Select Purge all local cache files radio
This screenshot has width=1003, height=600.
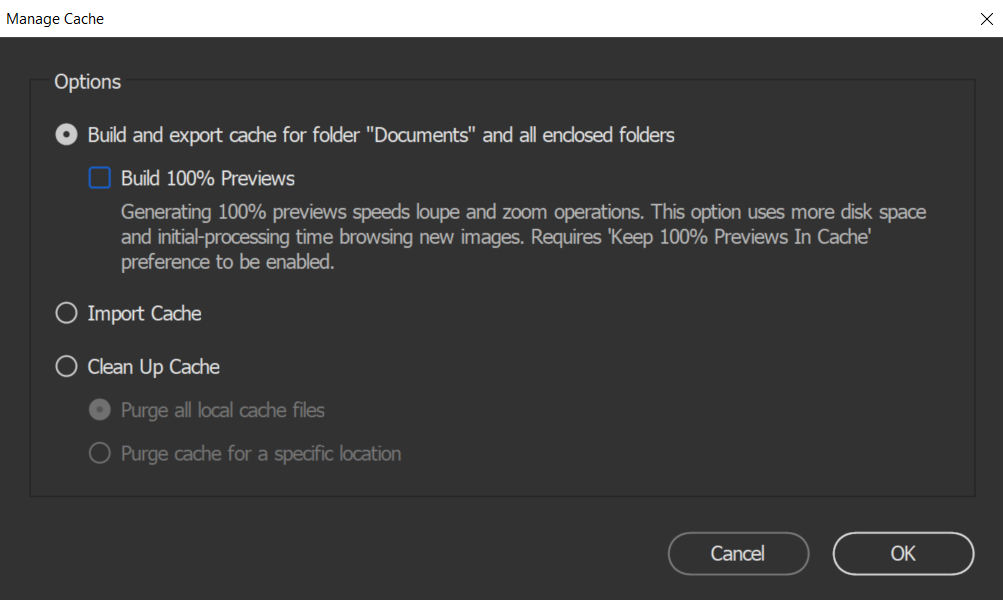click(x=100, y=410)
